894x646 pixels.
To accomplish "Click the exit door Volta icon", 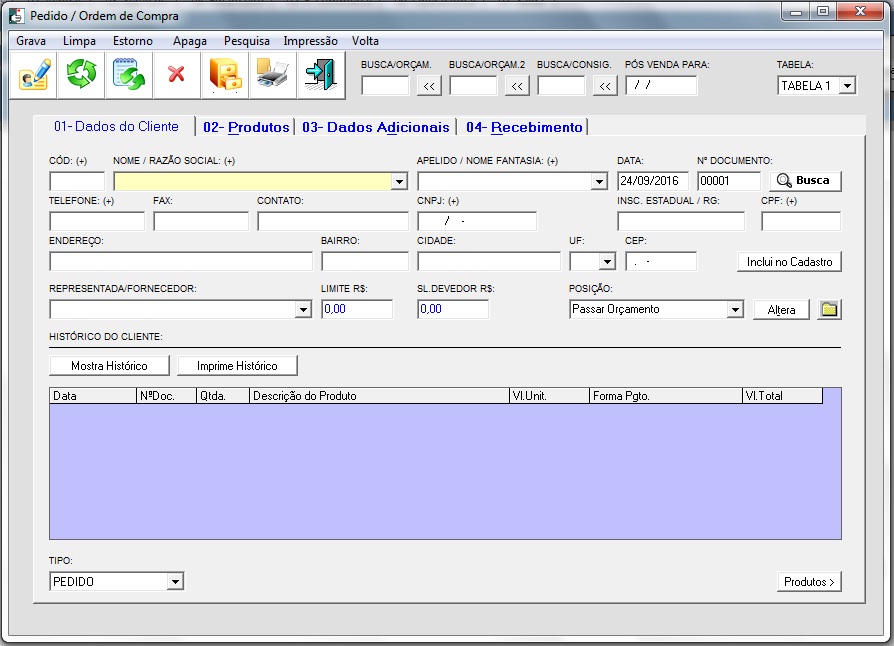I will pyautogui.click(x=321, y=75).
